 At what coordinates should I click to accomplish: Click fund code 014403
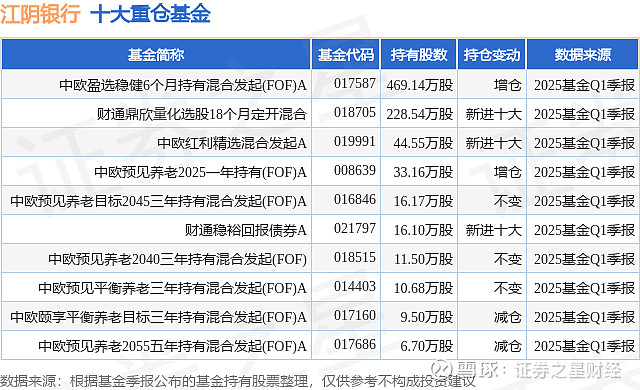[355, 286]
